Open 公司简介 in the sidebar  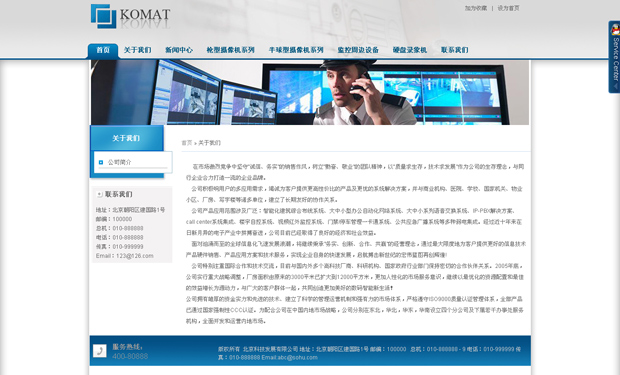point(119,162)
